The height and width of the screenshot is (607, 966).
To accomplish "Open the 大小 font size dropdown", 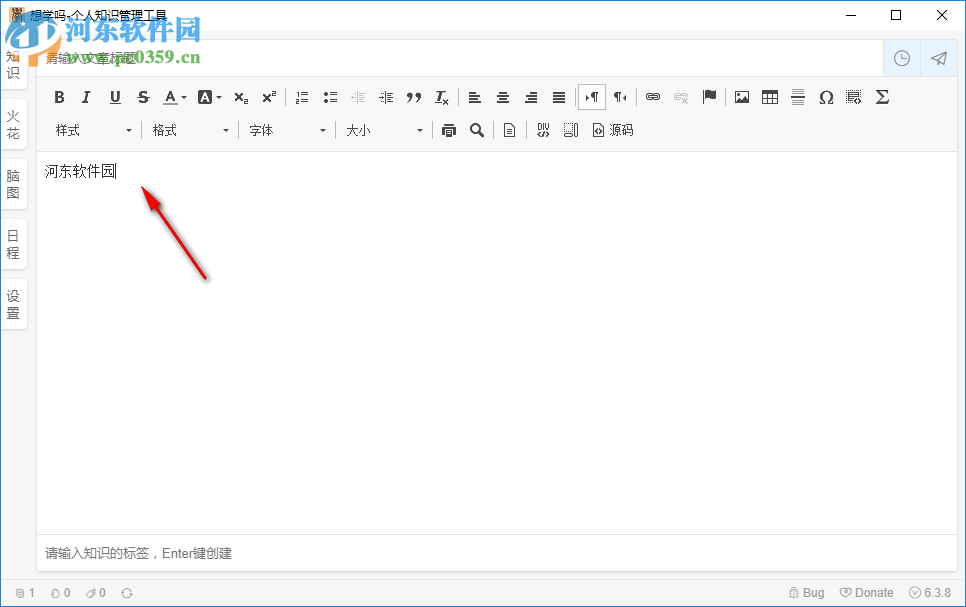I will 384,130.
